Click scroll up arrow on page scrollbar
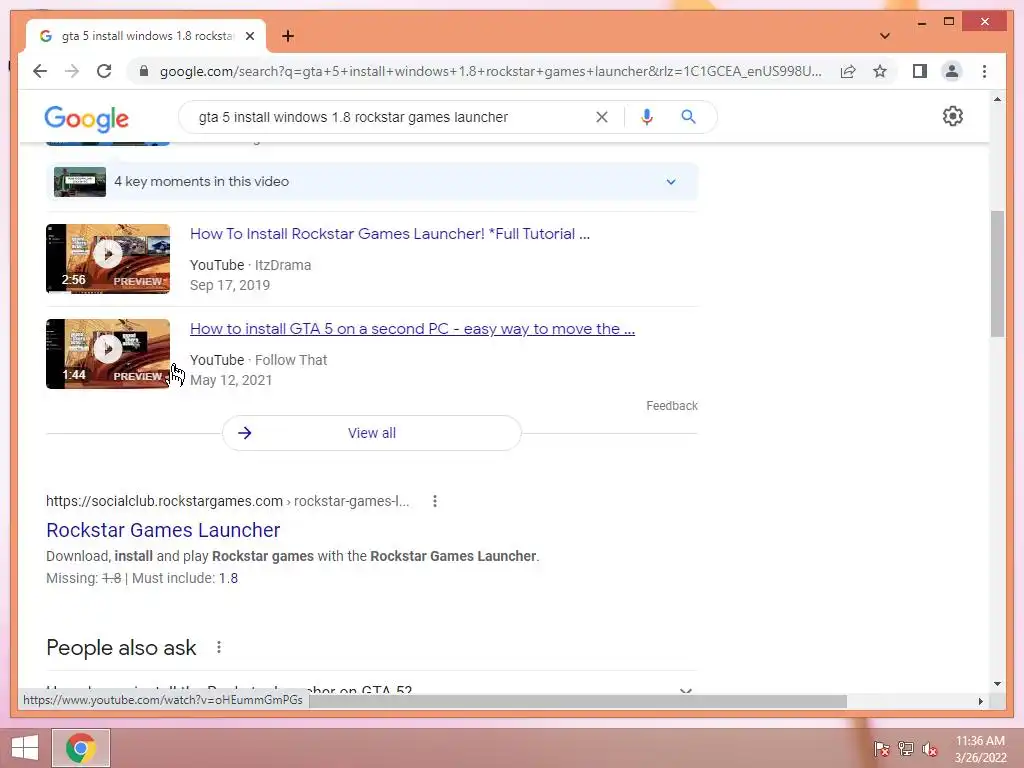Image resolution: width=1024 pixels, height=768 pixels. (997, 99)
